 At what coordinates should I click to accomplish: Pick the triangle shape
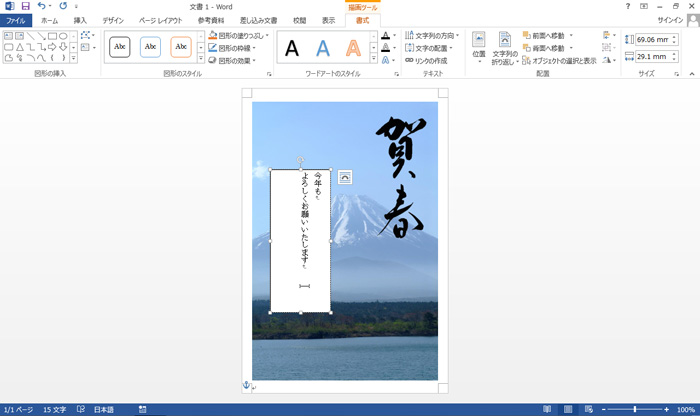click(20, 47)
